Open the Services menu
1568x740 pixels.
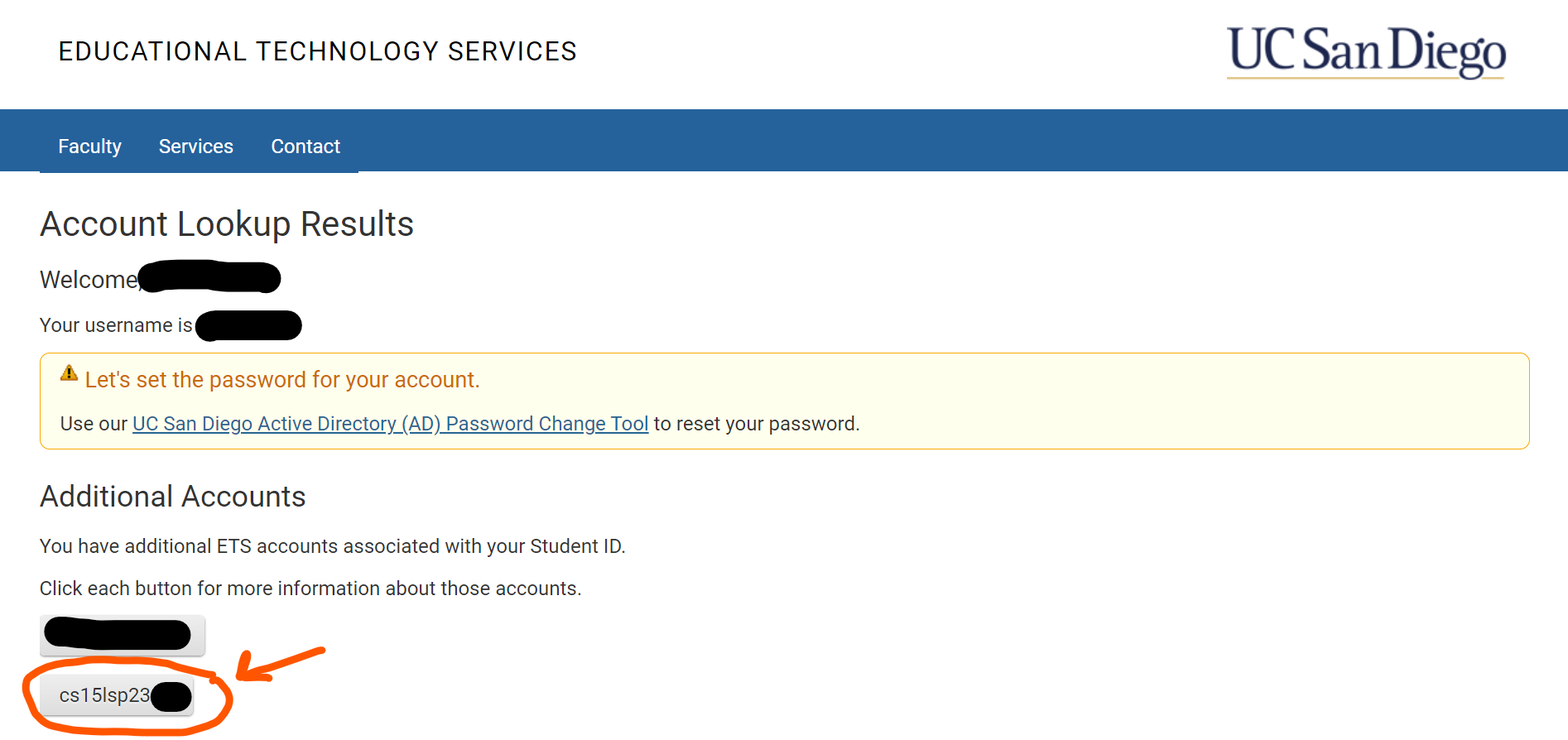(196, 147)
